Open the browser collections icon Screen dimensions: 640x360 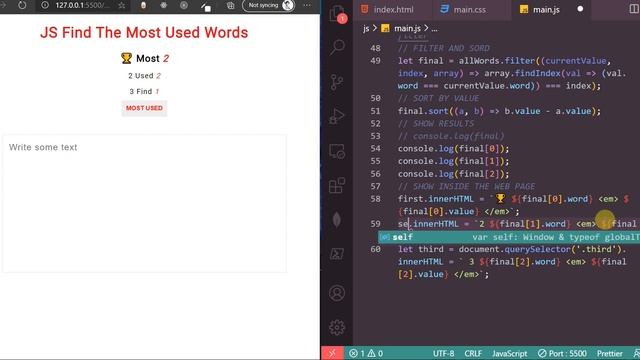tap(231, 6)
